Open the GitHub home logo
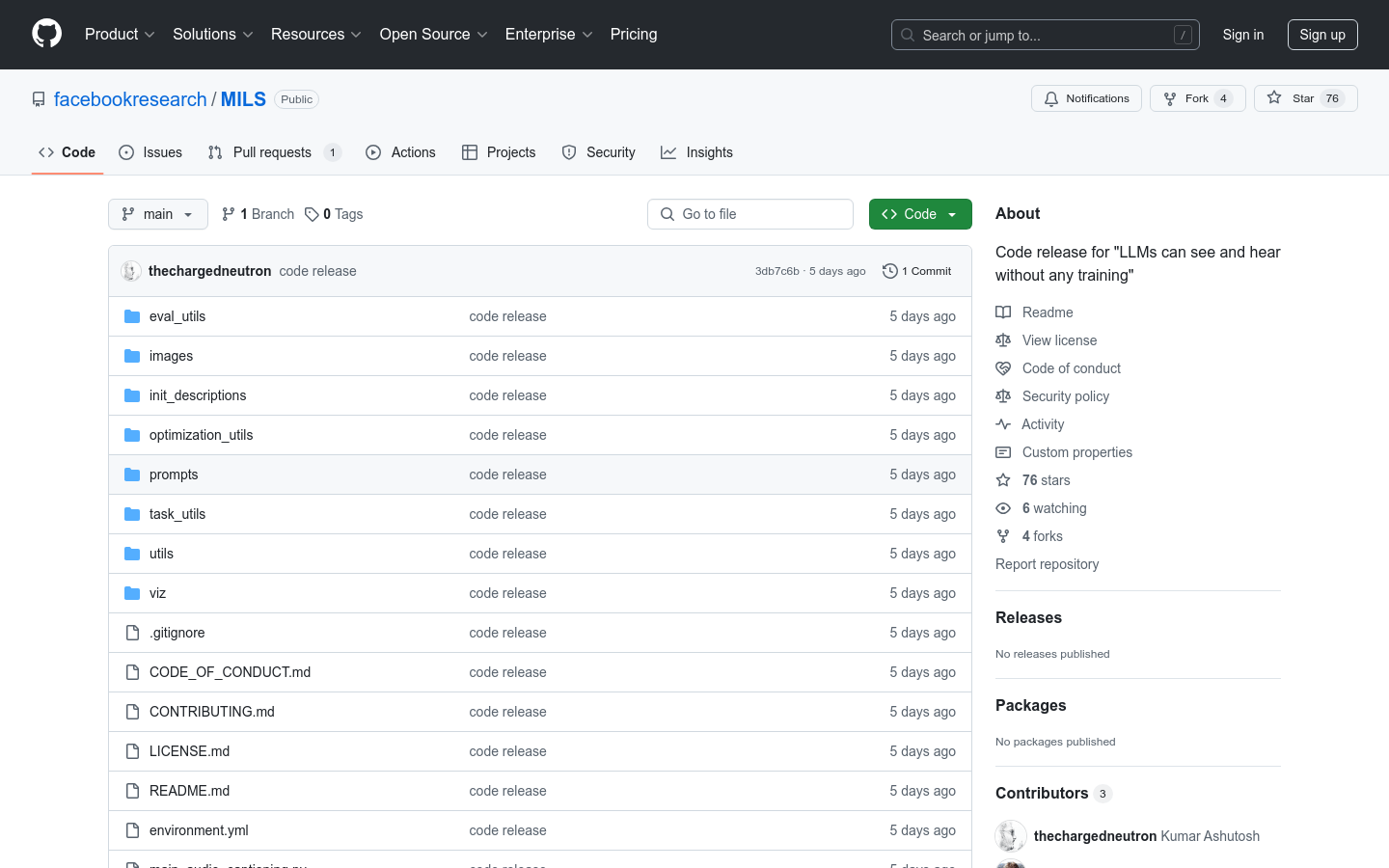This screenshot has height=868, width=1389. click(46, 34)
